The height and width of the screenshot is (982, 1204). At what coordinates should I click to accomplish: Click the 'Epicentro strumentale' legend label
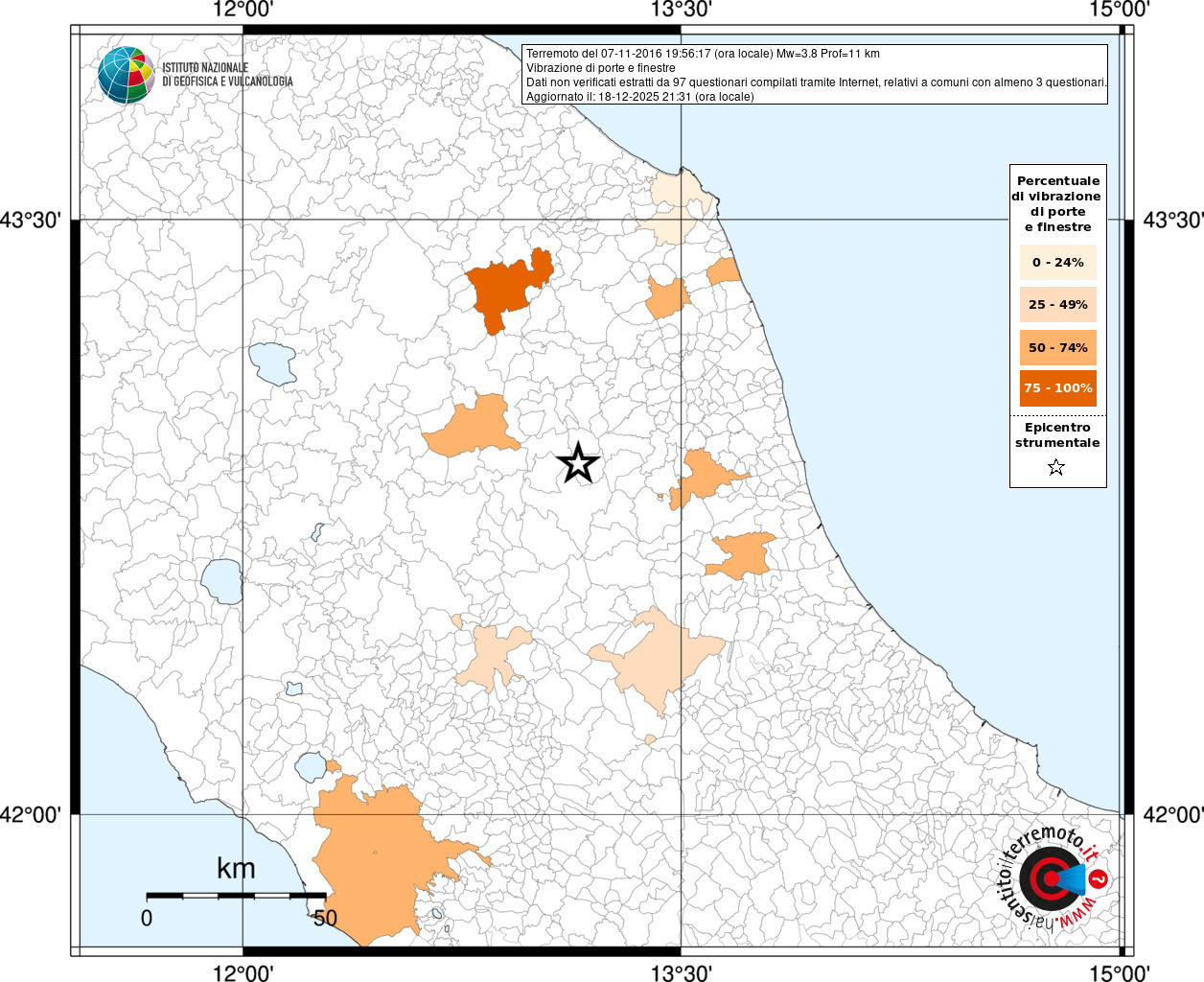point(1057,435)
